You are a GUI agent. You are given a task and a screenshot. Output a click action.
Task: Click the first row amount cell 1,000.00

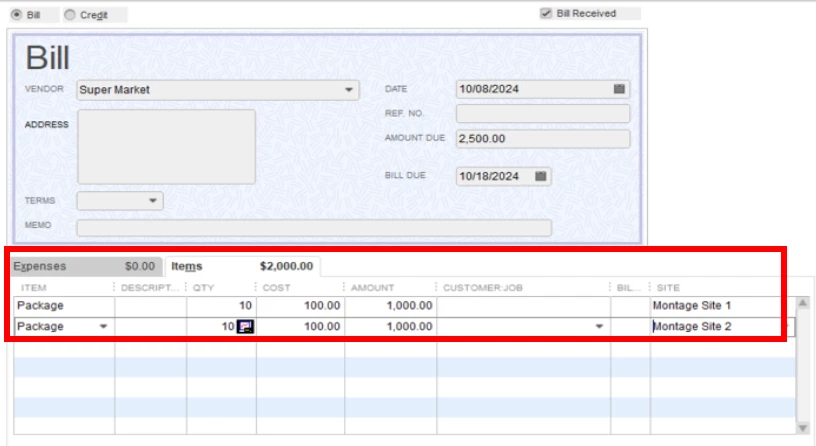coord(390,305)
